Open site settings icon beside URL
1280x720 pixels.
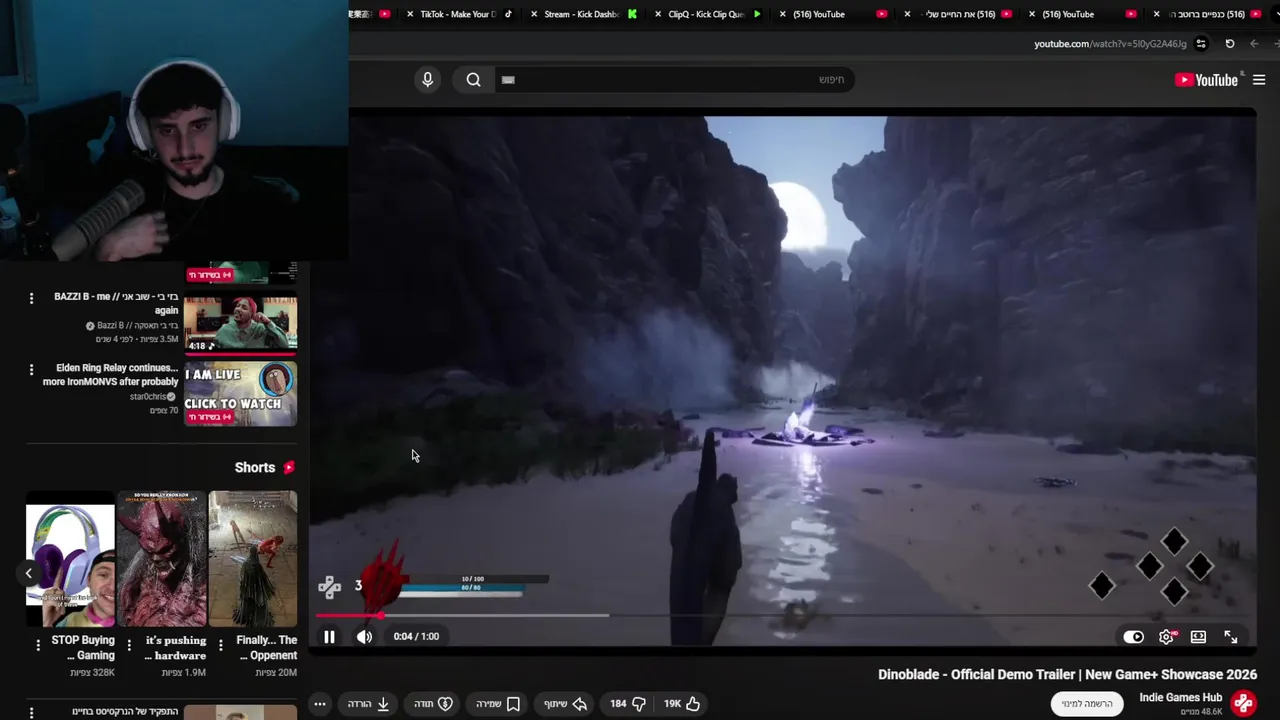[x=1201, y=44]
